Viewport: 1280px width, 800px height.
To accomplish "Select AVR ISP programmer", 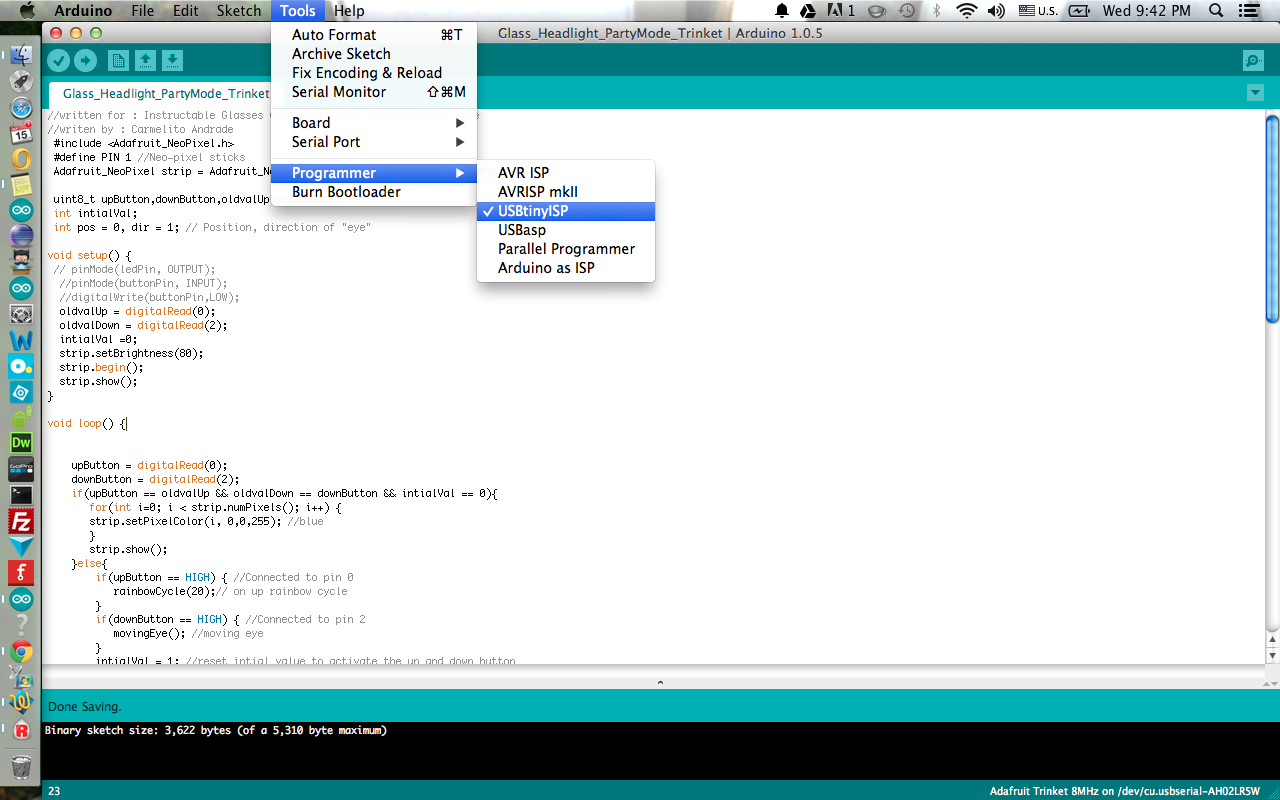I will tap(566, 173).
